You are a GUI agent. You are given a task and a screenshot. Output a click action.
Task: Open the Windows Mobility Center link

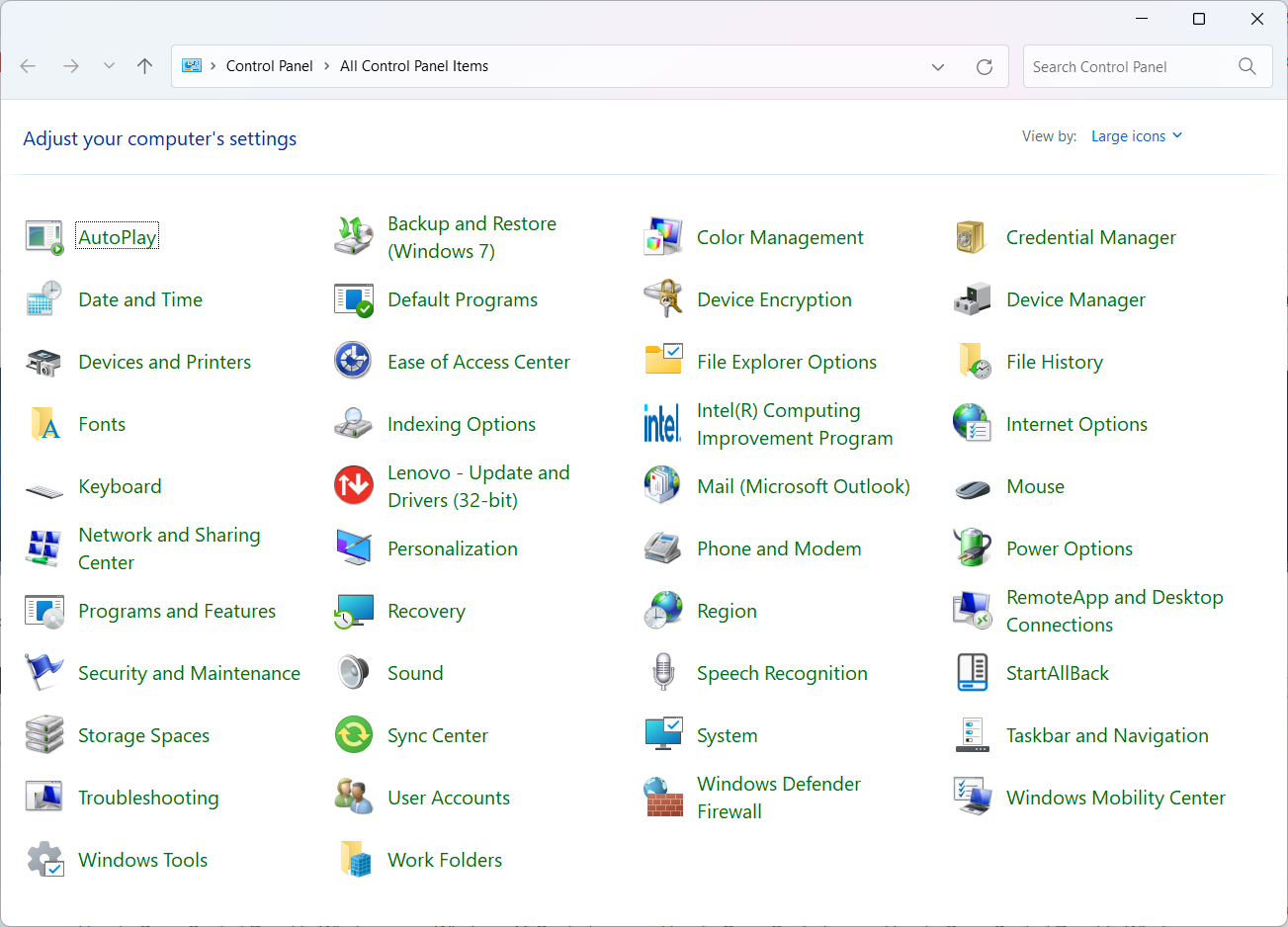1116,798
